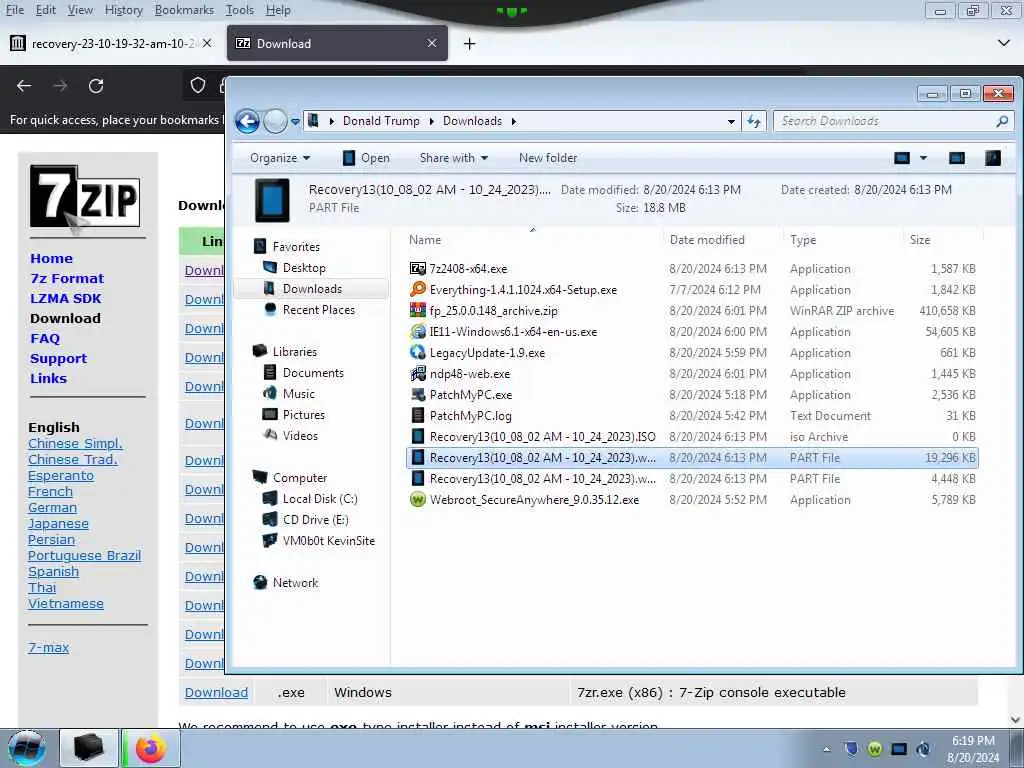The image size is (1024, 768).
Task: Open Firefox History menu
Action: click(x=123, y=10)
